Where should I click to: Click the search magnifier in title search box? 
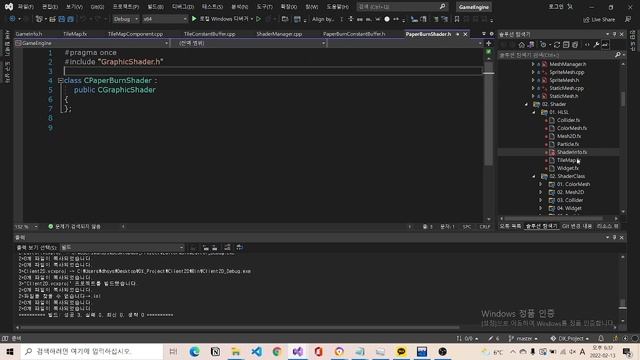(x=442, y=7)
